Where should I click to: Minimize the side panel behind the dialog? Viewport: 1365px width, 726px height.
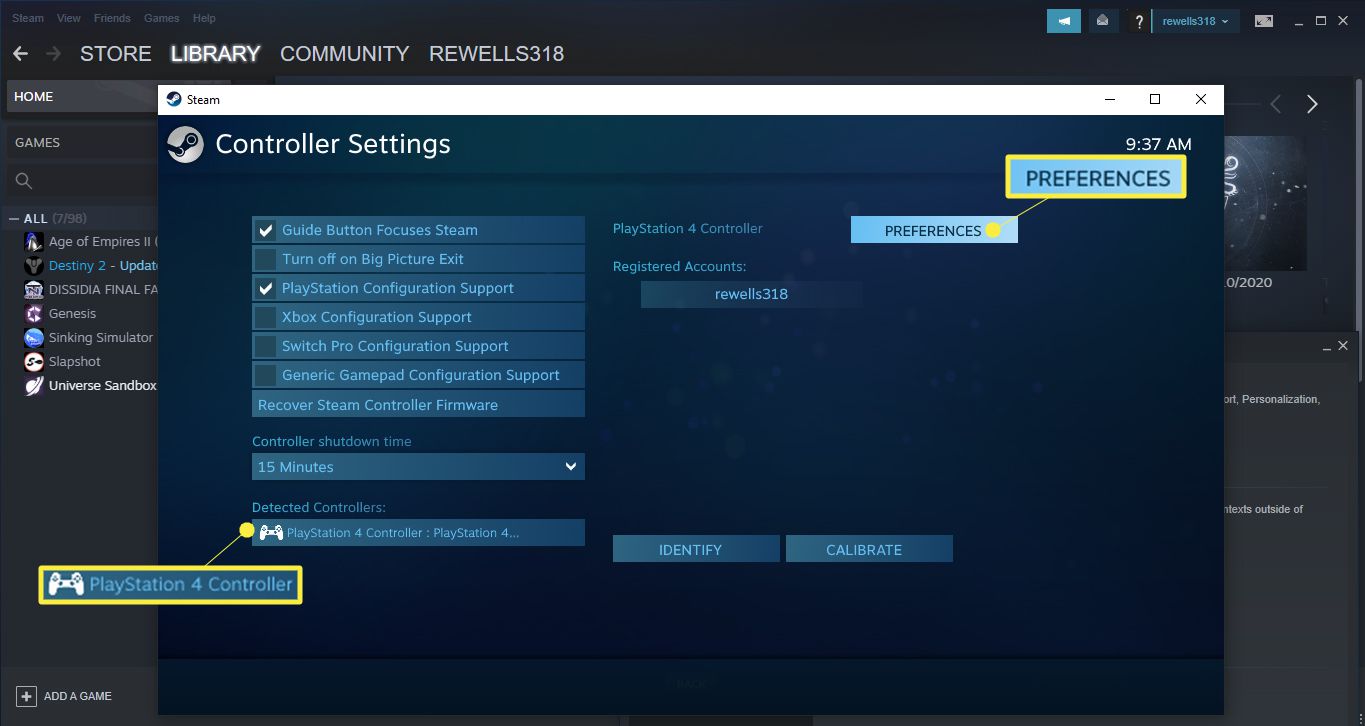tap(1326, 347)
